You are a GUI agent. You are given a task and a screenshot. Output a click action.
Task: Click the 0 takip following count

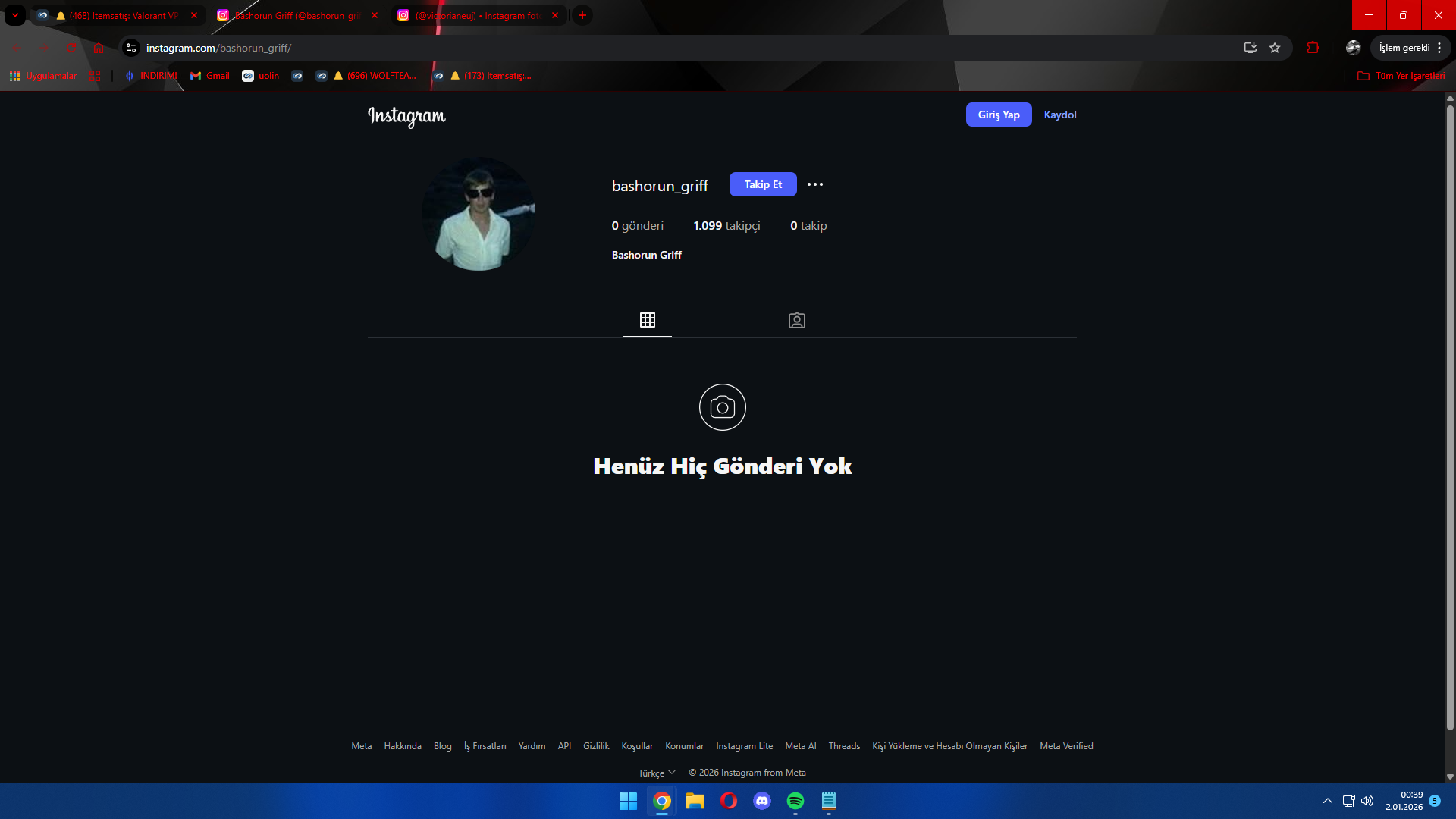pos(808,226)
